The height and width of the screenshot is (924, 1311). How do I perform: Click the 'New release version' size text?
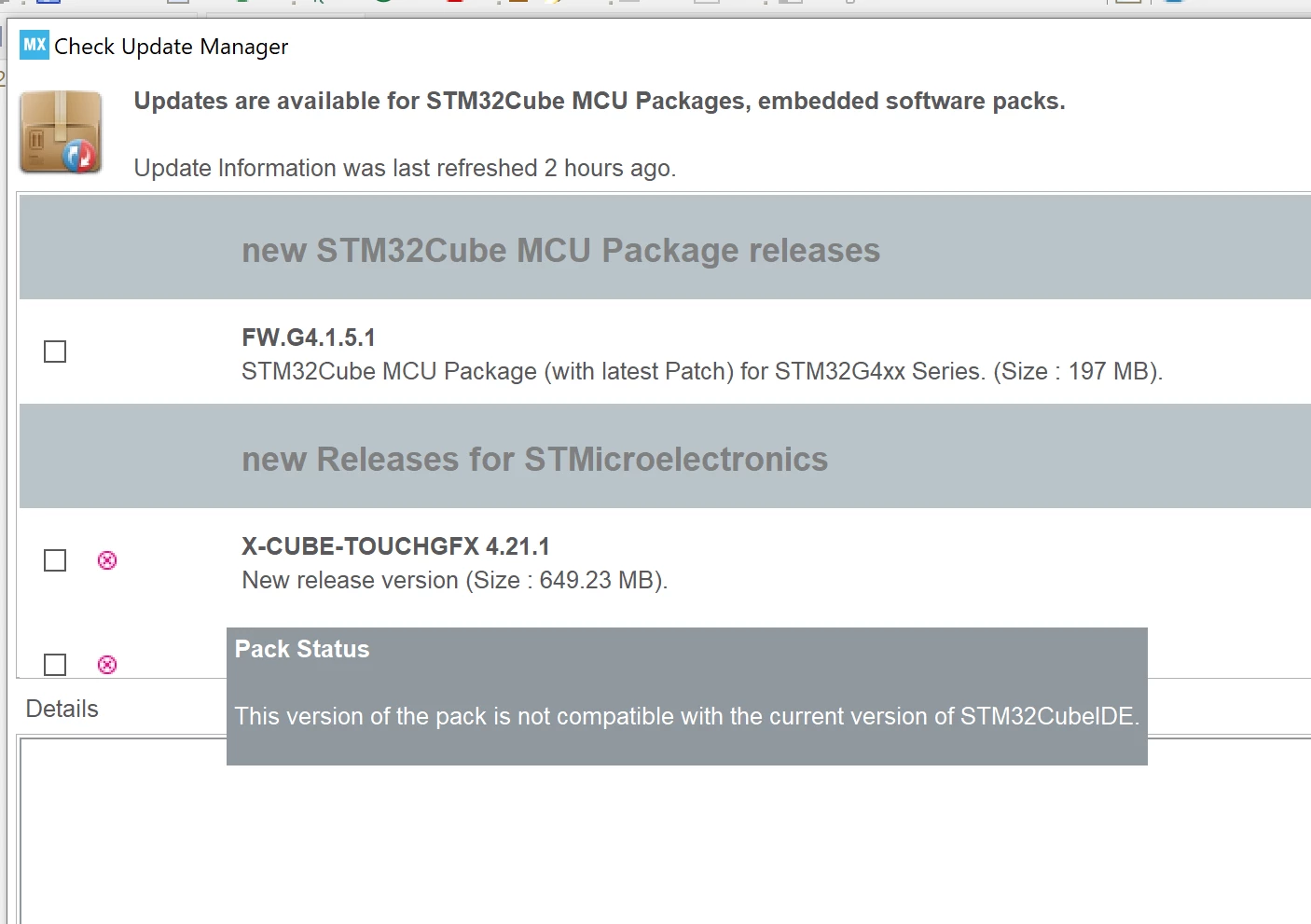click(455, 580)
